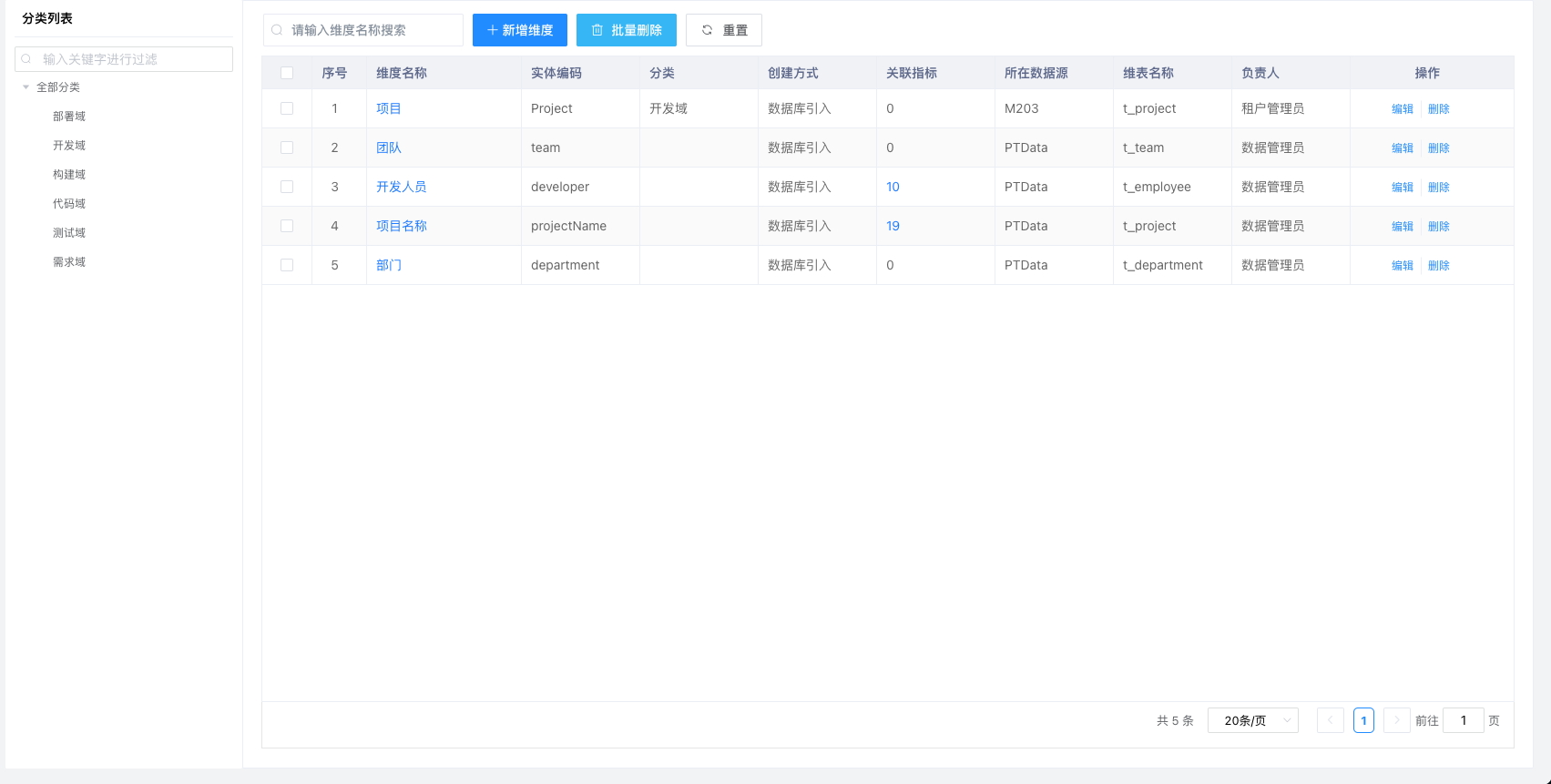Select 测试域 in category tree

(69, 233)
